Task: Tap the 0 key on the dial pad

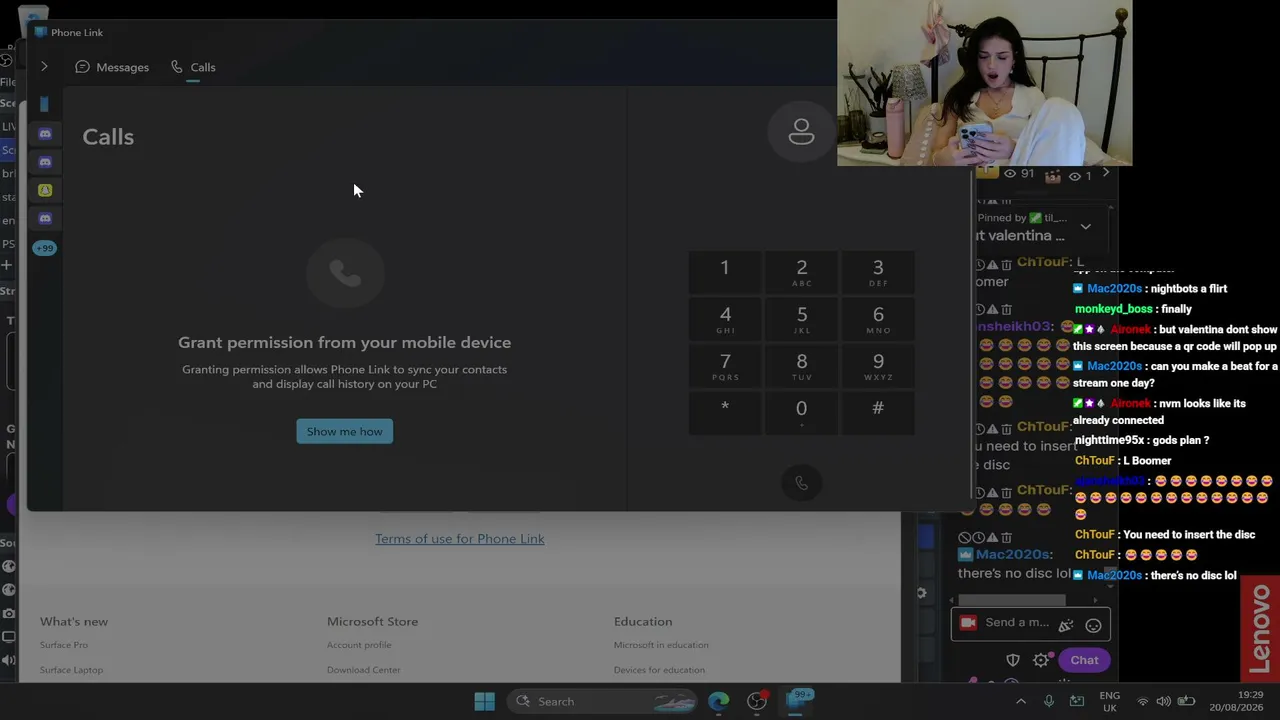Action: tap(802, 412)
